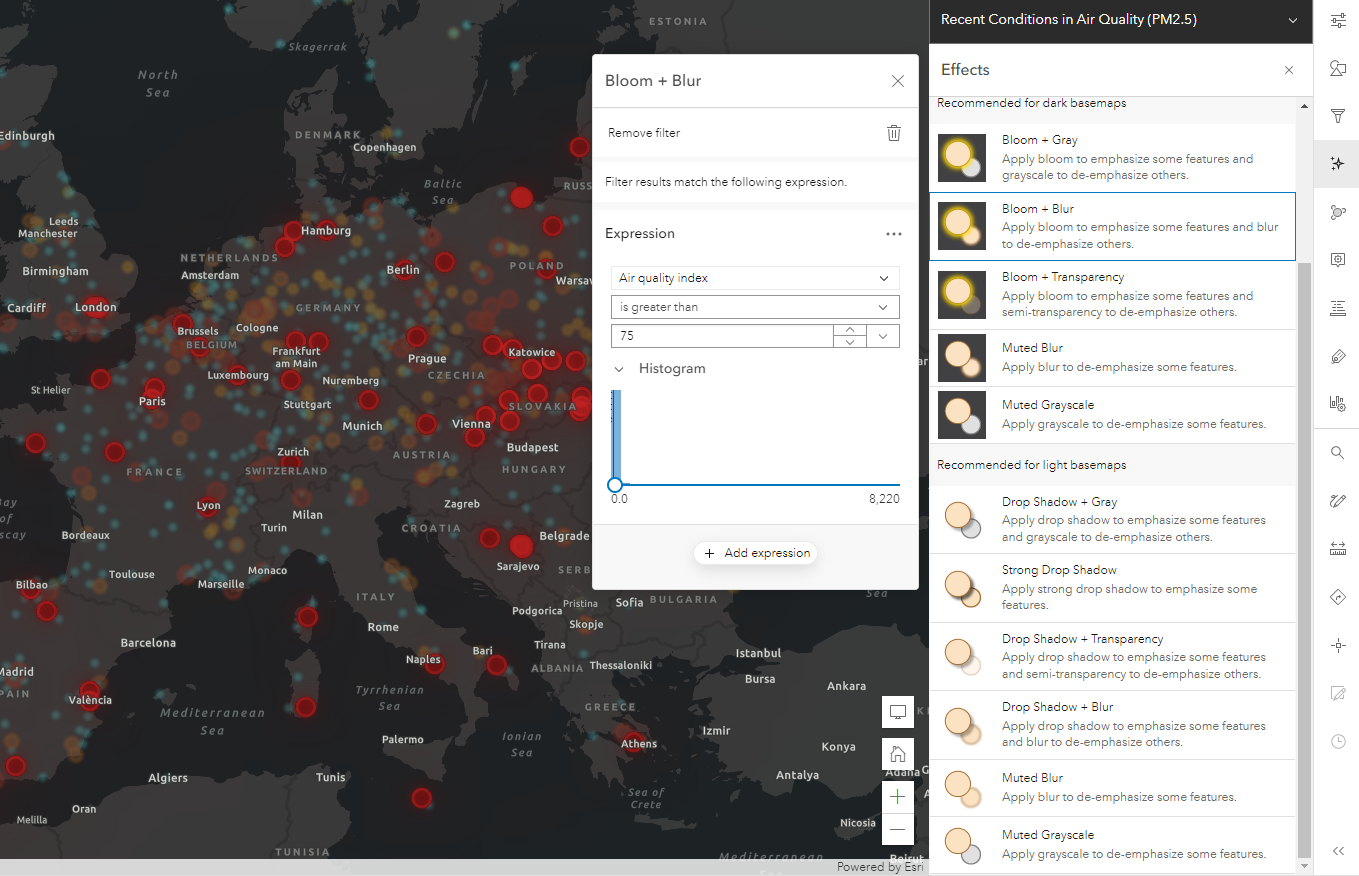Open the layer Properties panel
Screen dimensions: 1359x876
click(1337, 20)
